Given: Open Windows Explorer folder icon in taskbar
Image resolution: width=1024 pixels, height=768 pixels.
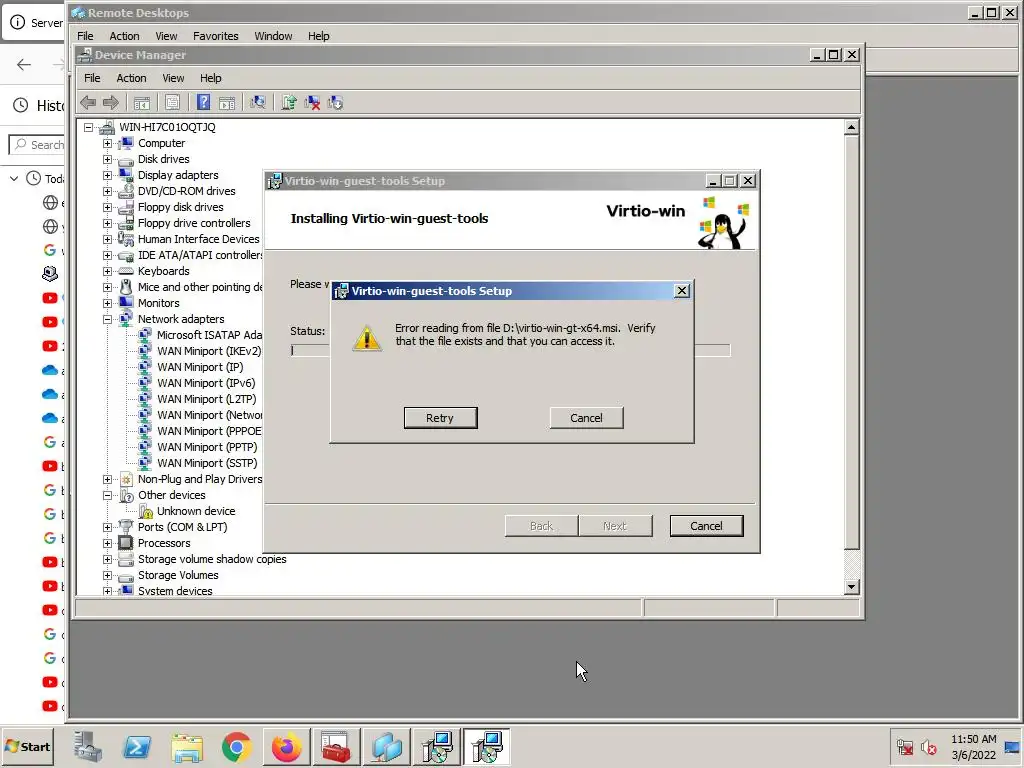Looking at the screenshot, I should (187, 747).
